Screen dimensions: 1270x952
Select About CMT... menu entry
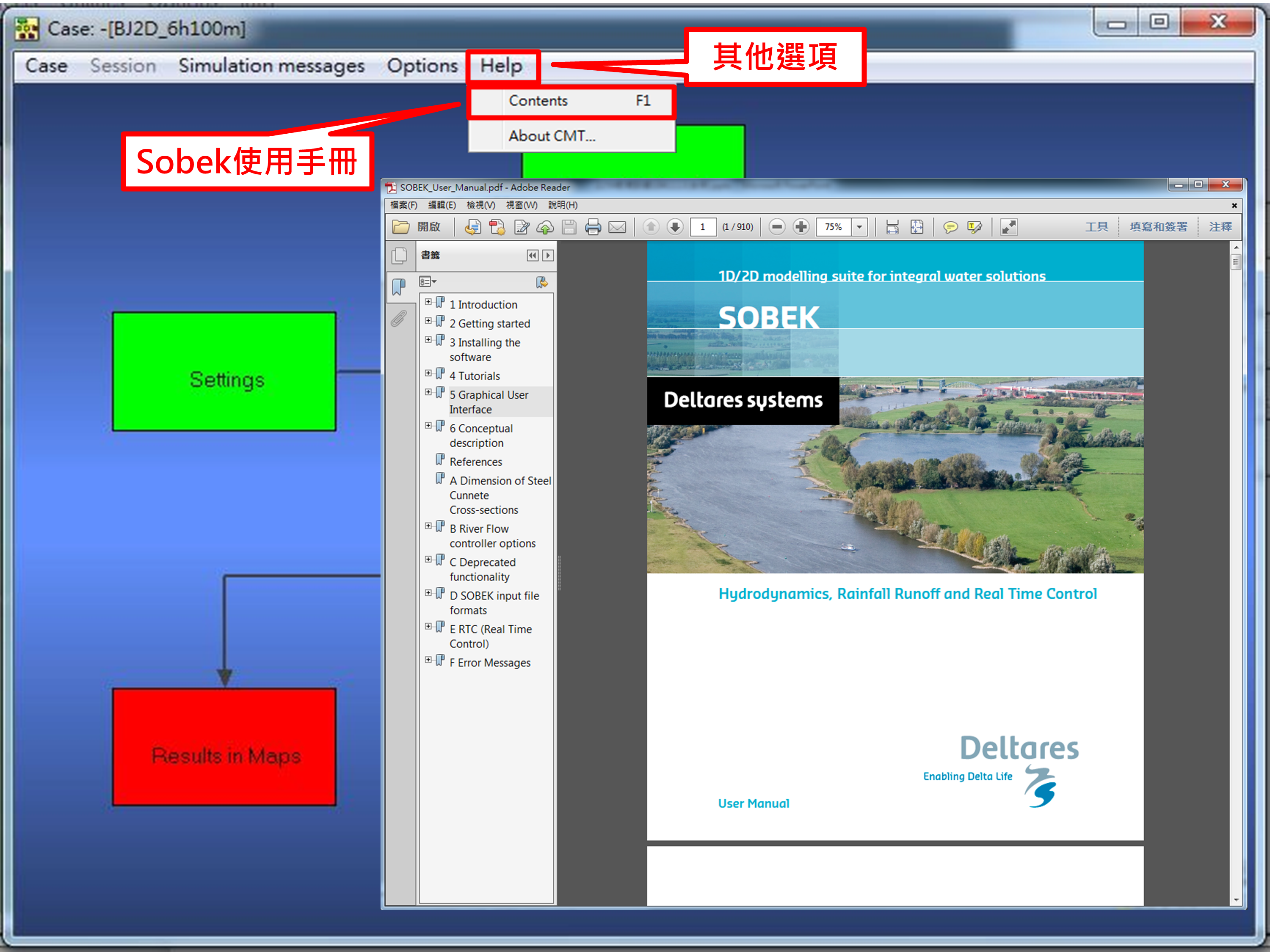[x=571, y=136]
